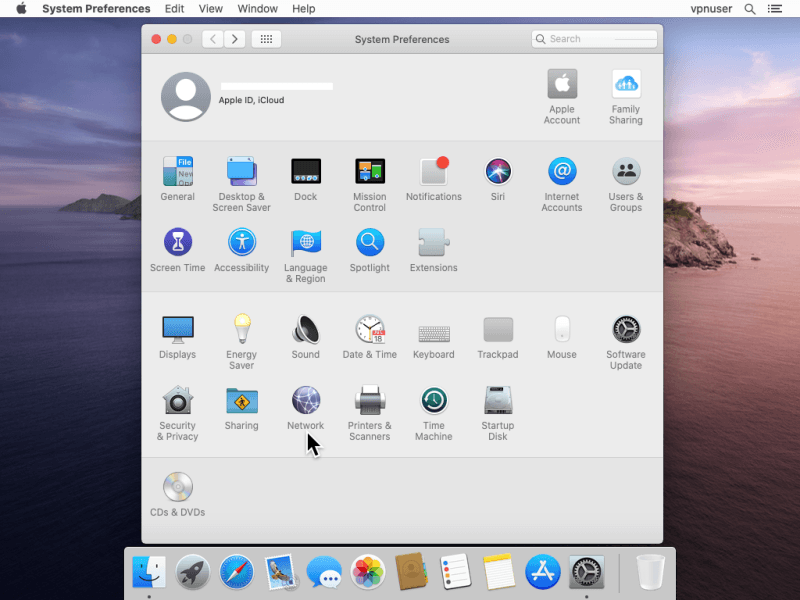Launch Safari from the Dock
The height and width of the screenshot is (600, 800).
237,573
